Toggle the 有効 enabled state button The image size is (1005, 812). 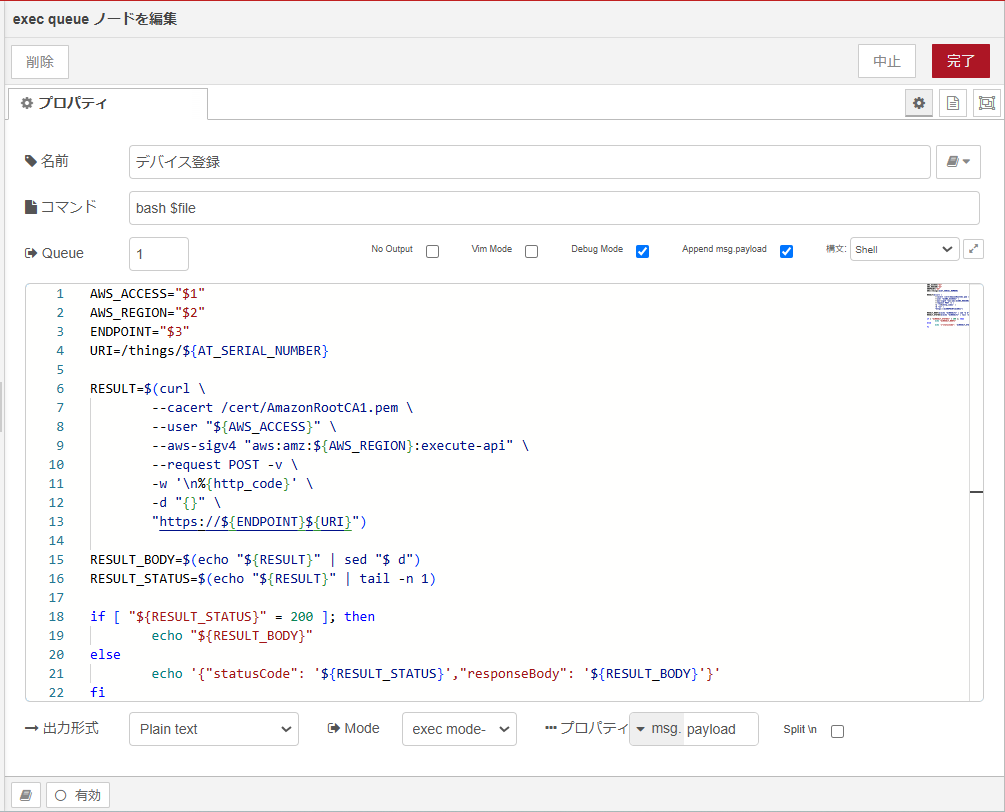(78, 795)
